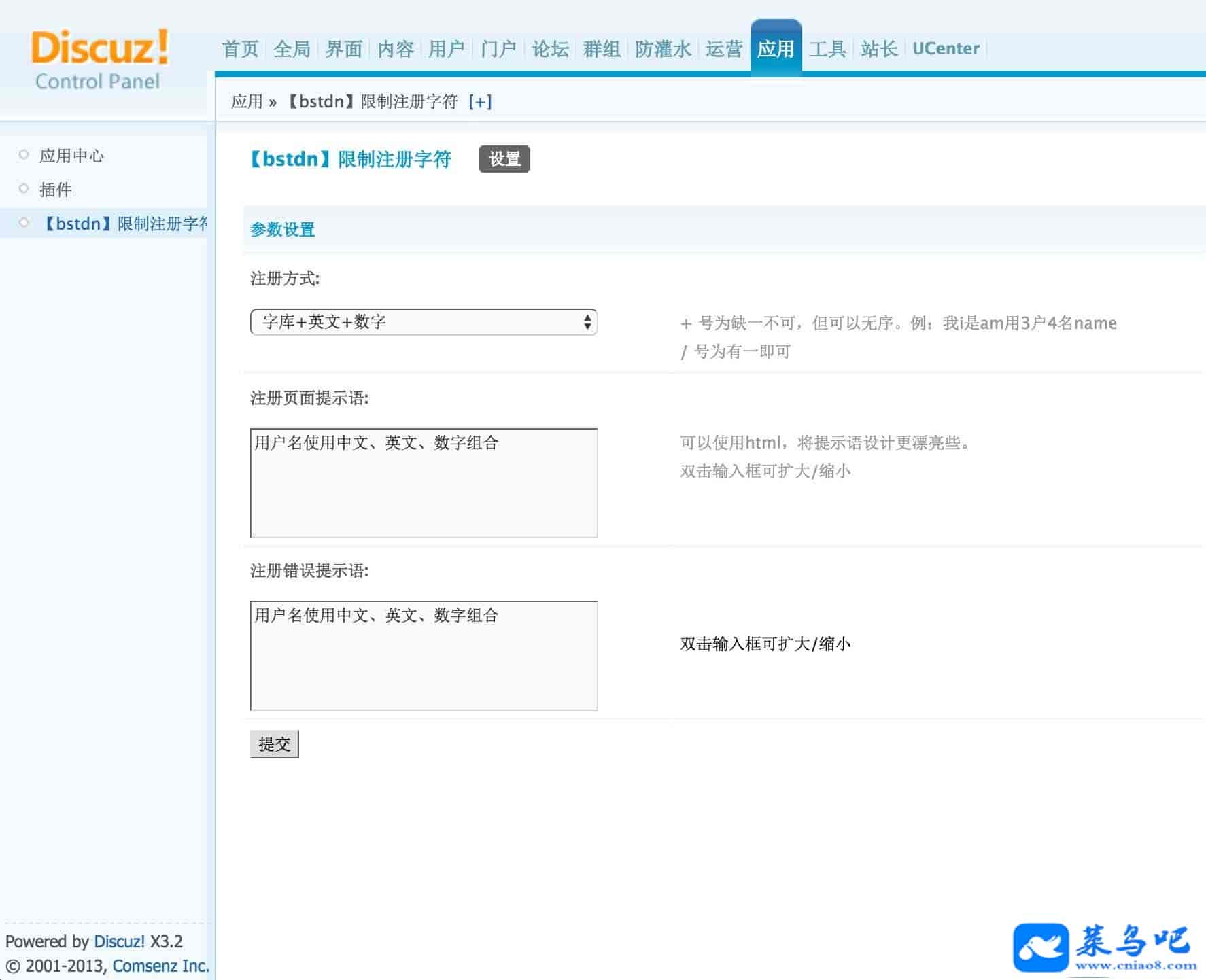Image resolution: width=1206 pixels, height=980 pixels.
Task: Open the UCenter tab
Action: 946,49
